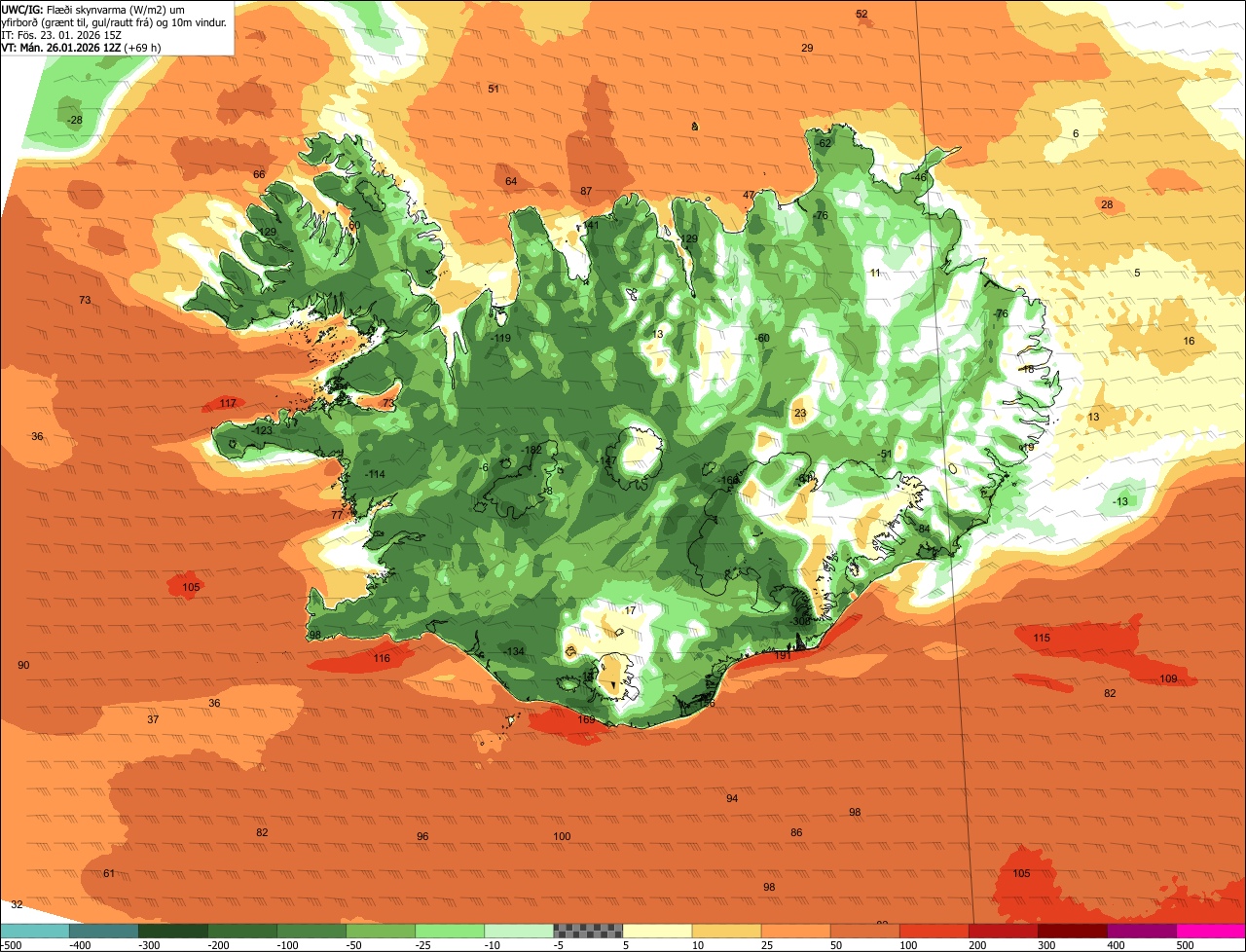Screen dimensions: 1246x952
Task: Click the light teal legend swatch between -500 and -400
Action: point(35,931)
